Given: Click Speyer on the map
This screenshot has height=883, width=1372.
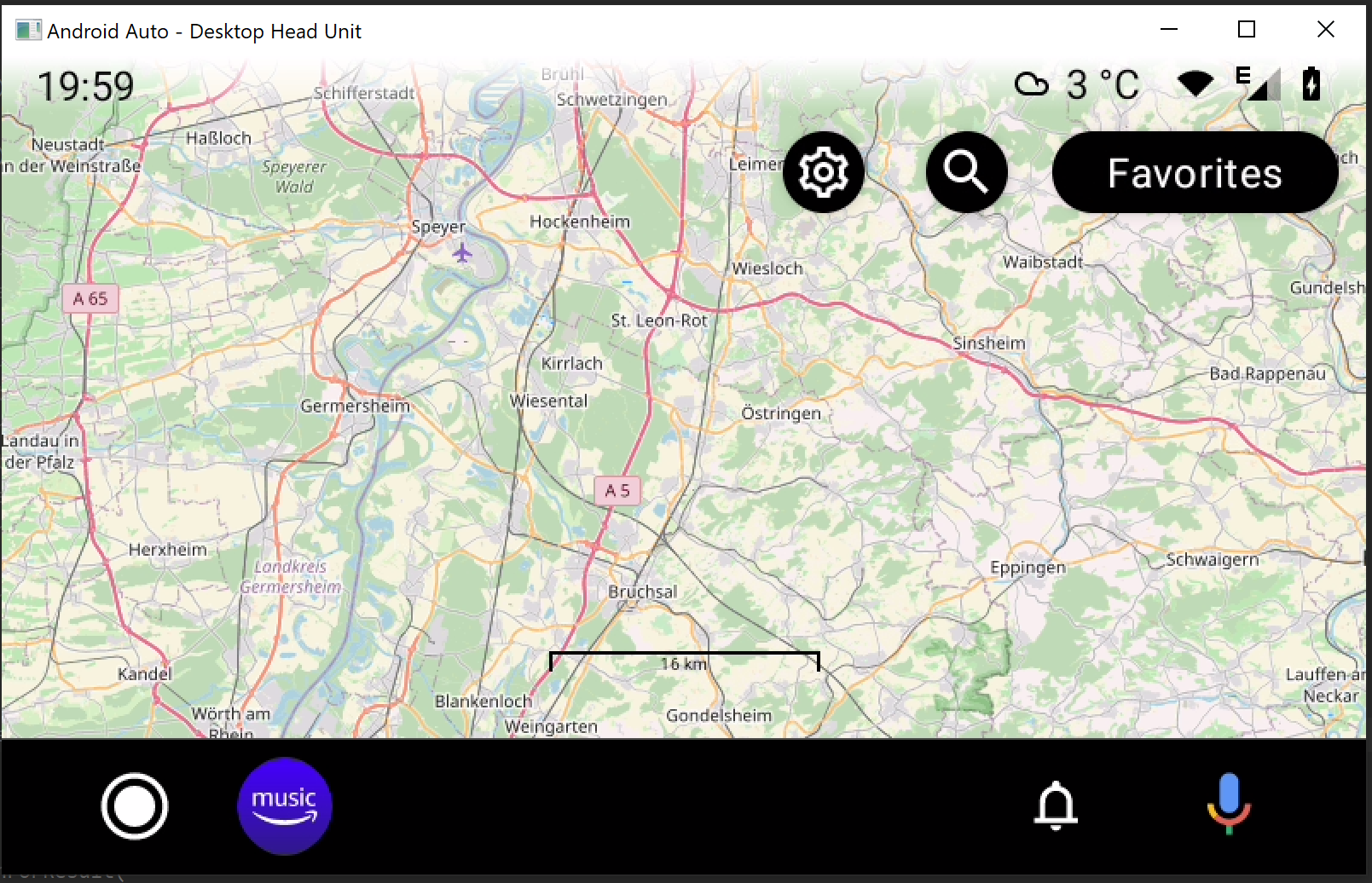Looking at the screenshot, I should [x=438, y=226].
